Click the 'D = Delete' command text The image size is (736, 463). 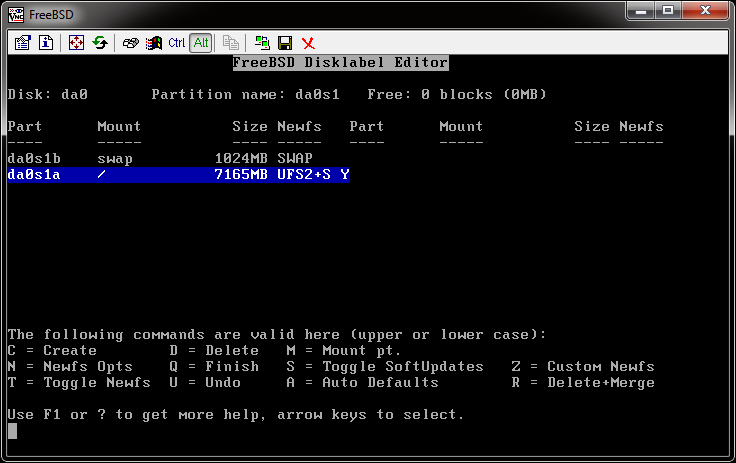(214, 351)
